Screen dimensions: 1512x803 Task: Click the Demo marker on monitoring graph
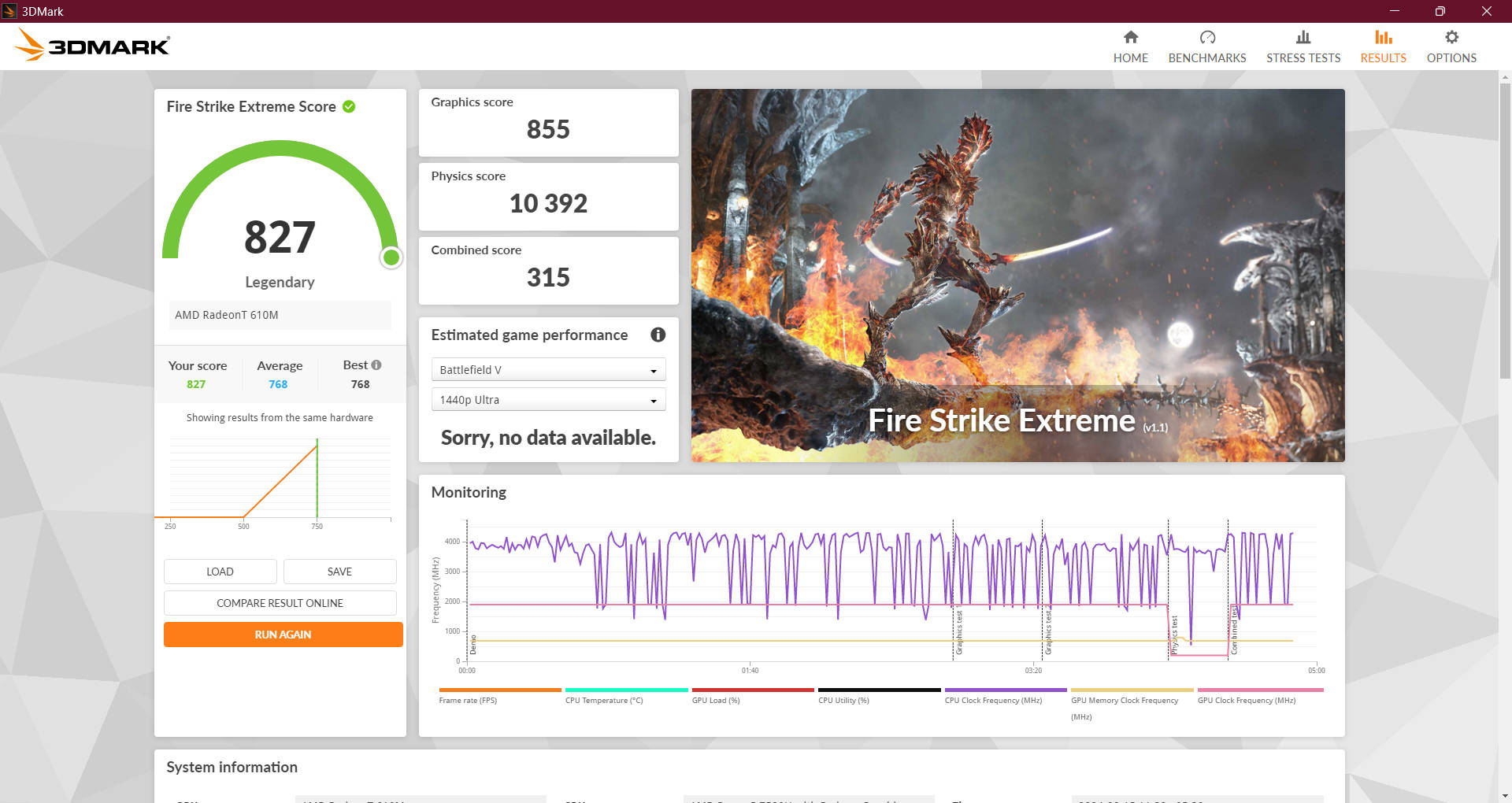click(x=473, y=645)
